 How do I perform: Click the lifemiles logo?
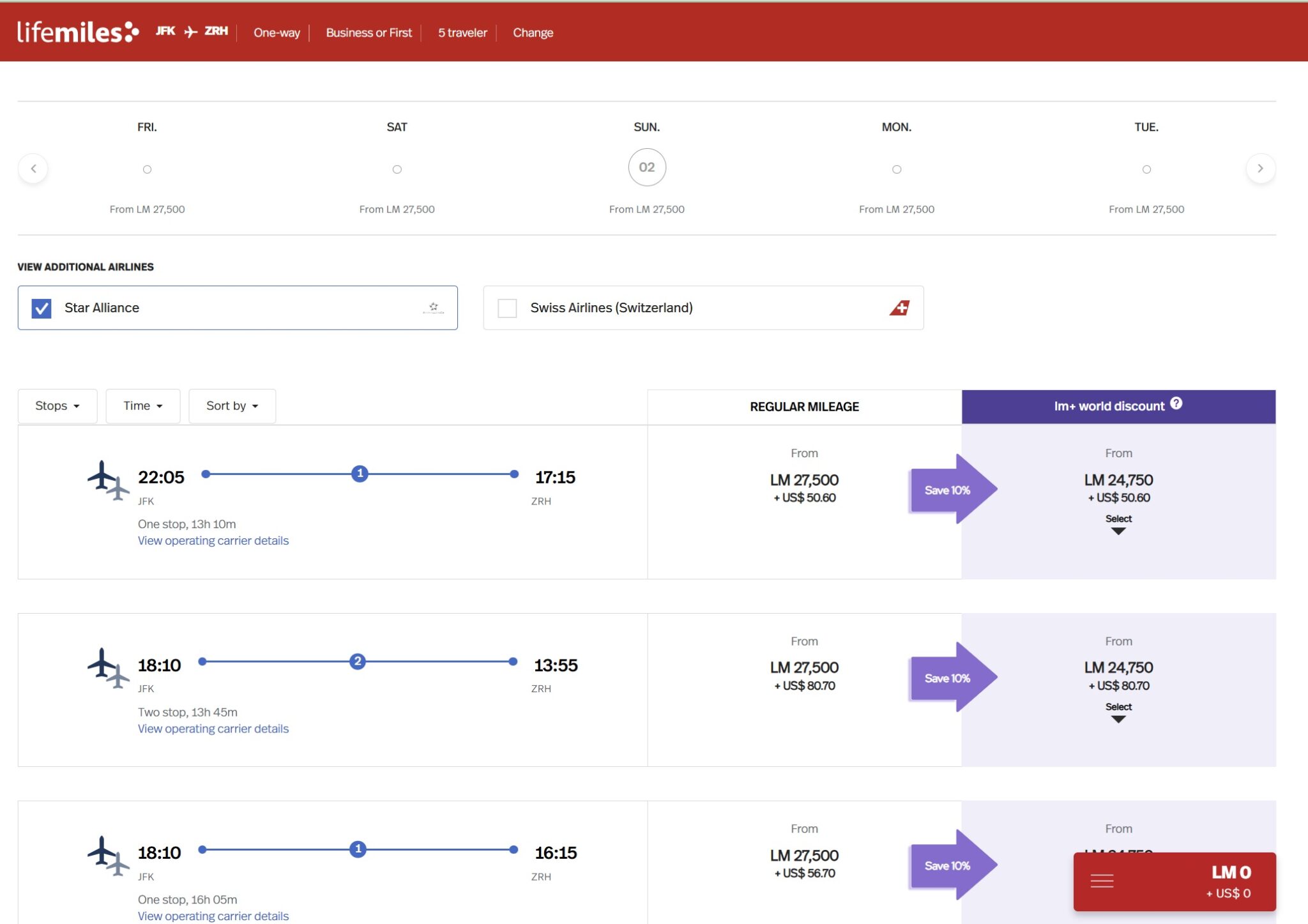click(77, 32)
